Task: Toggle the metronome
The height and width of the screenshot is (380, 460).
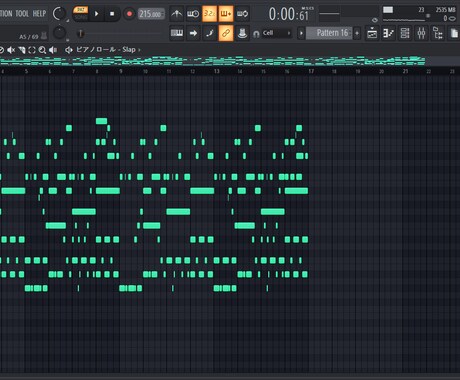Action: click(177, 14)
